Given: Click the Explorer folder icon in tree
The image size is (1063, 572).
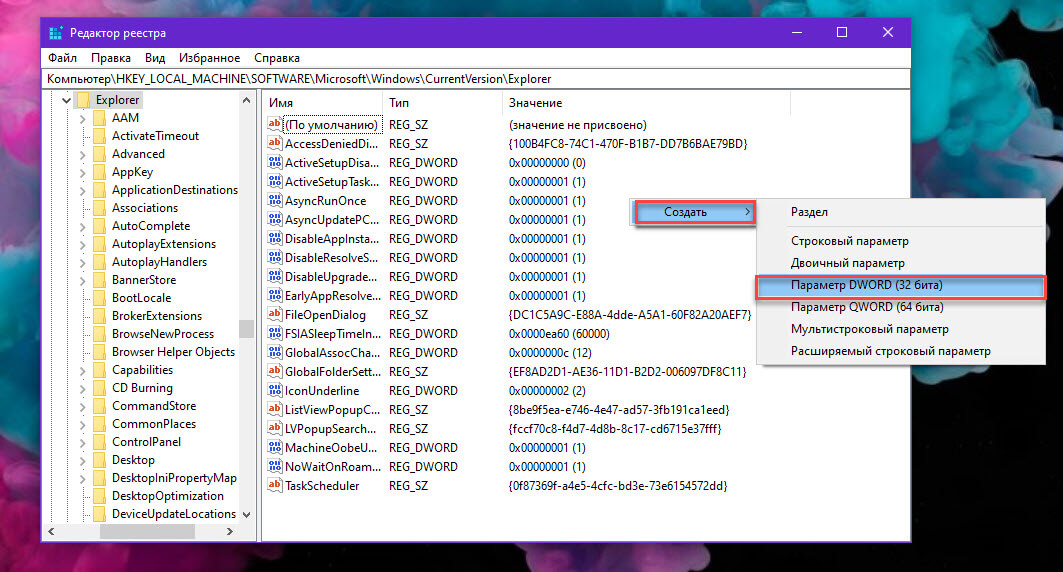Looking at the screenshot, I should pos(83,100).
